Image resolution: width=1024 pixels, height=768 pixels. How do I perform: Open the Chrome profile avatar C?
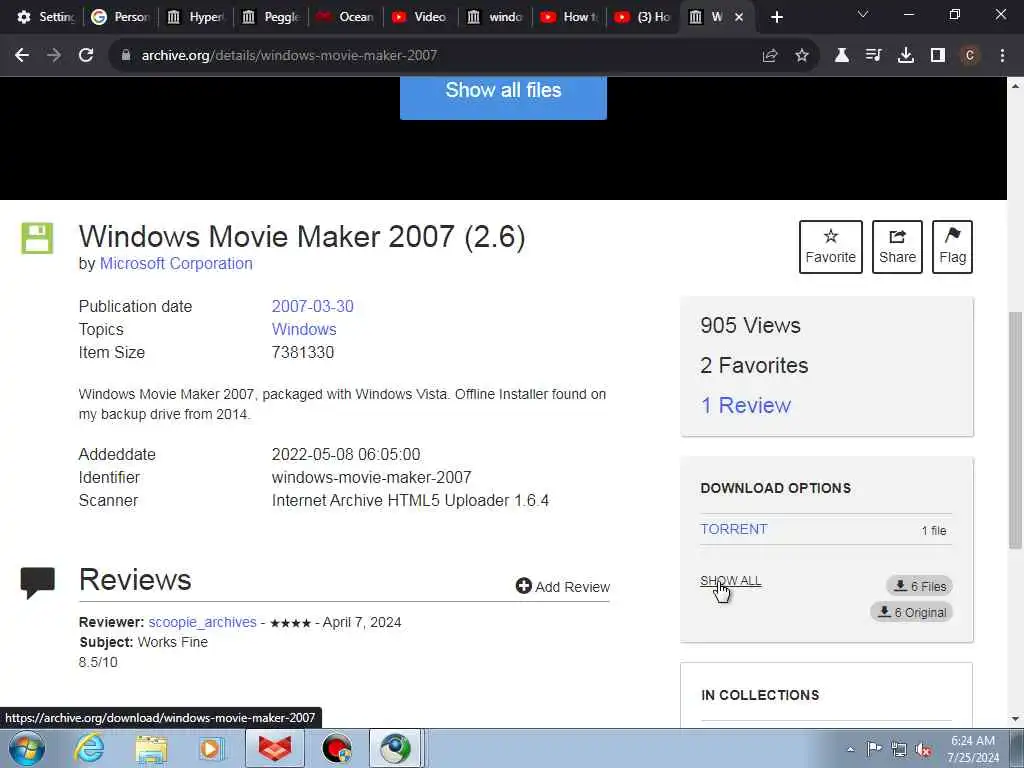coord(970,56)
